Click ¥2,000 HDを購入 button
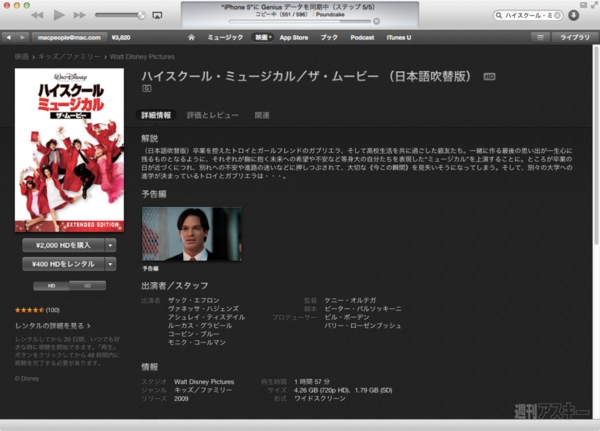This screenshot has height=431, width=600. (63, 245)
